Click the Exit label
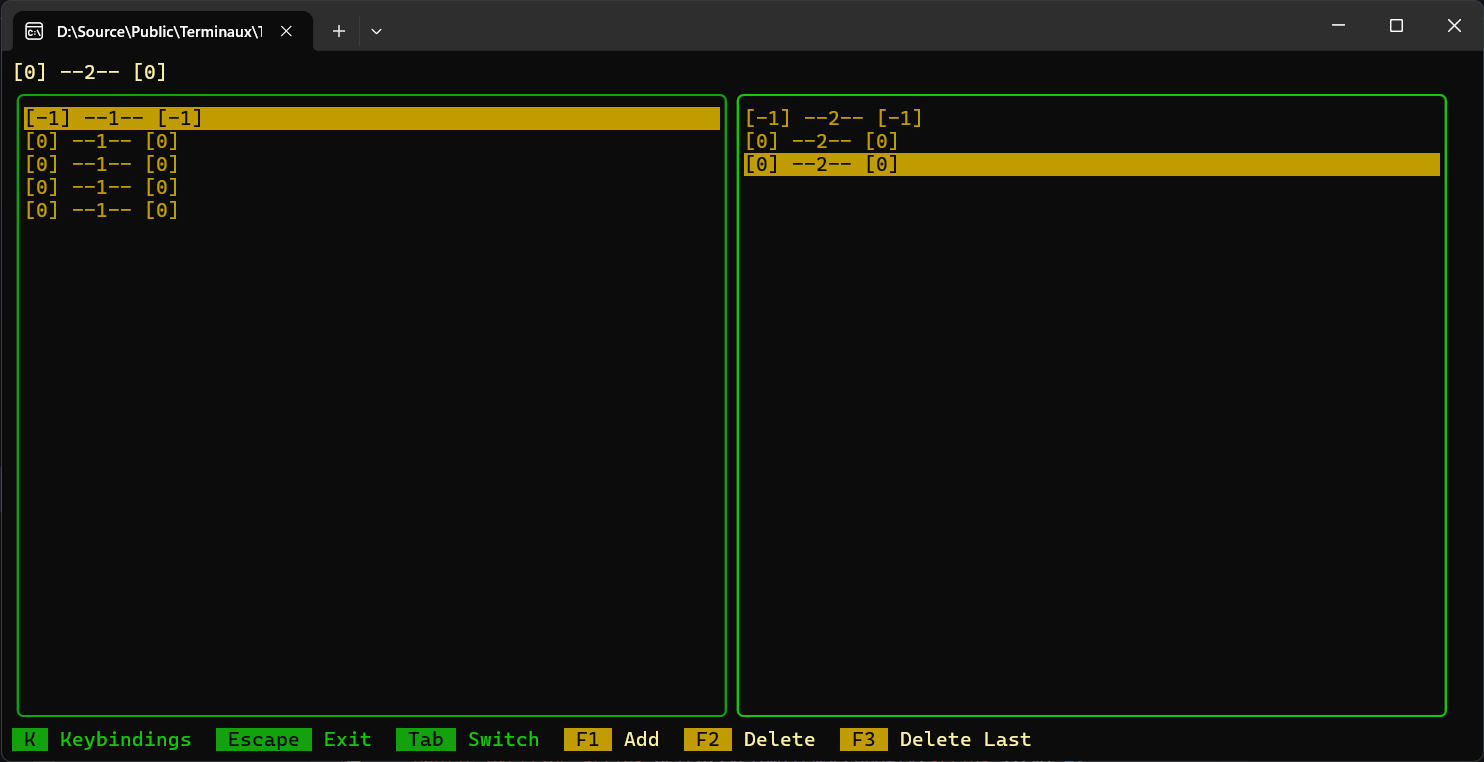The height and width of the screenshot is (762, 1484). pyautogui.click(x=348, y=739)
